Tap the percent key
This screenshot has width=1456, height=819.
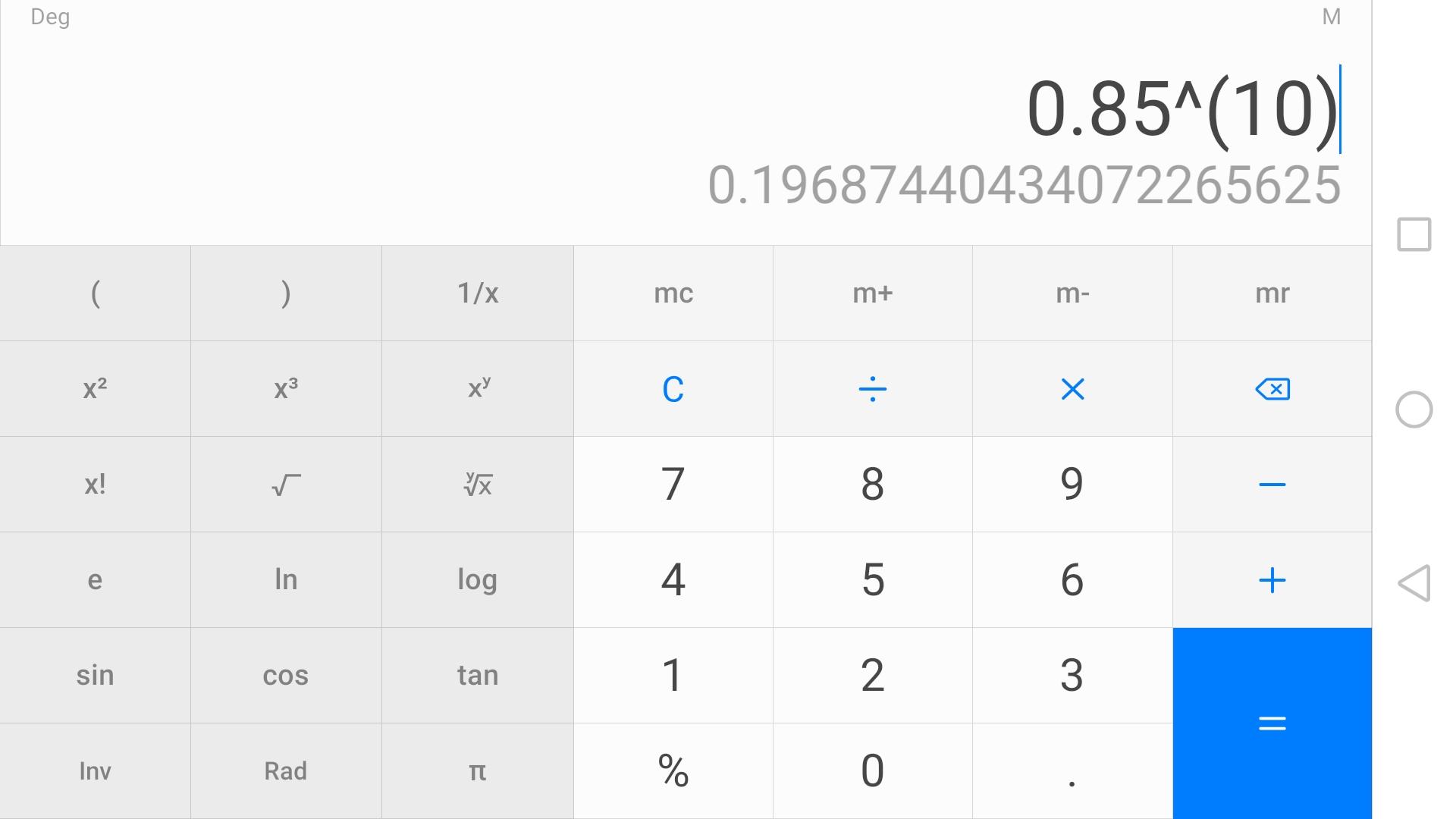coord(673,771)
